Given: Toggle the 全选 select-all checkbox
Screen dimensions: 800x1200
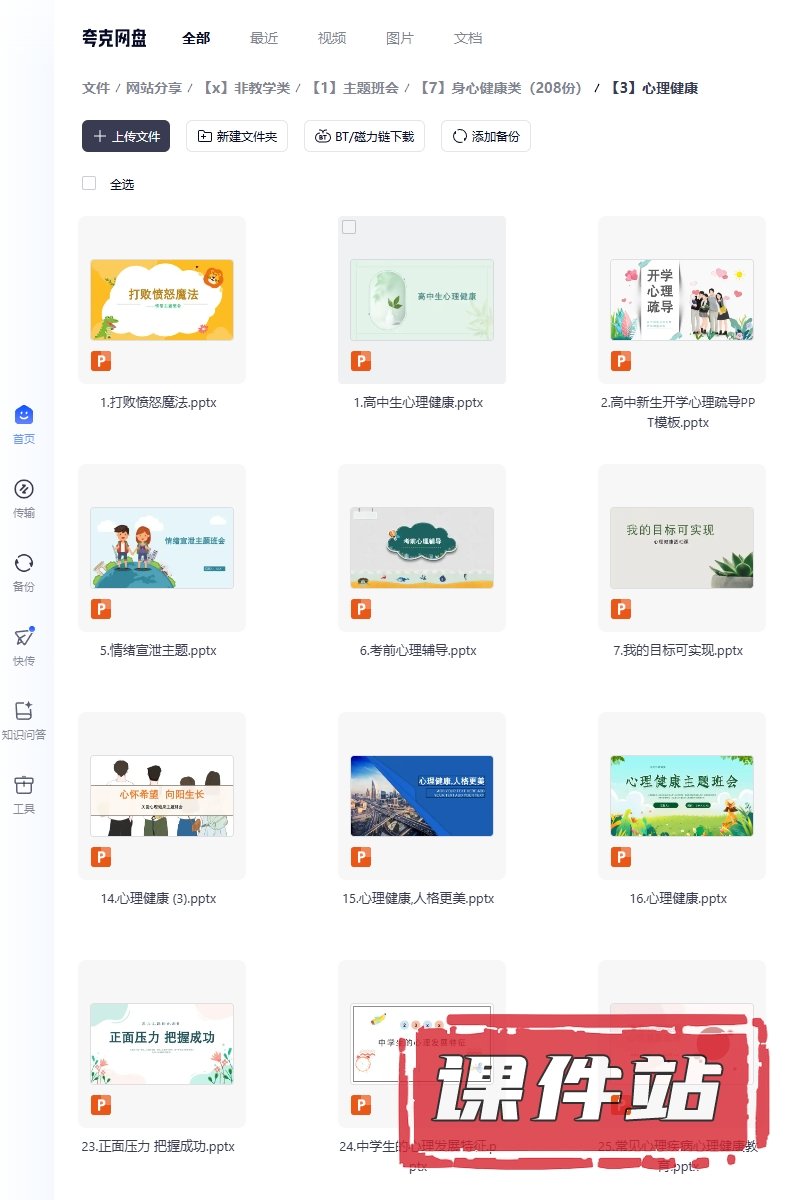Looking at the screenshot, I should tap(89, 184).
